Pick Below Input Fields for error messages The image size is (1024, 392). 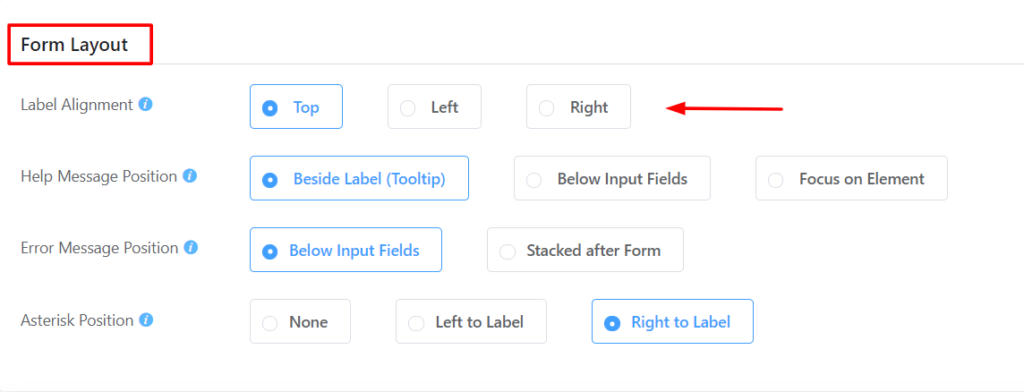[345, 250]
